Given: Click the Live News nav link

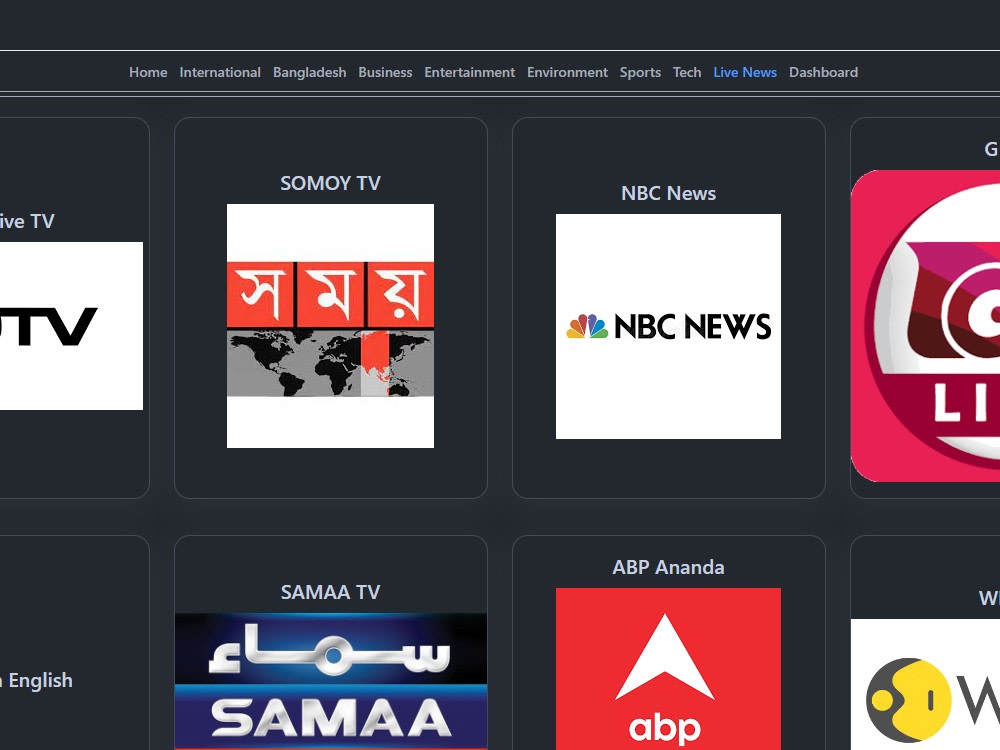Looking at the screenshot, I should click(x=745, y=72).
